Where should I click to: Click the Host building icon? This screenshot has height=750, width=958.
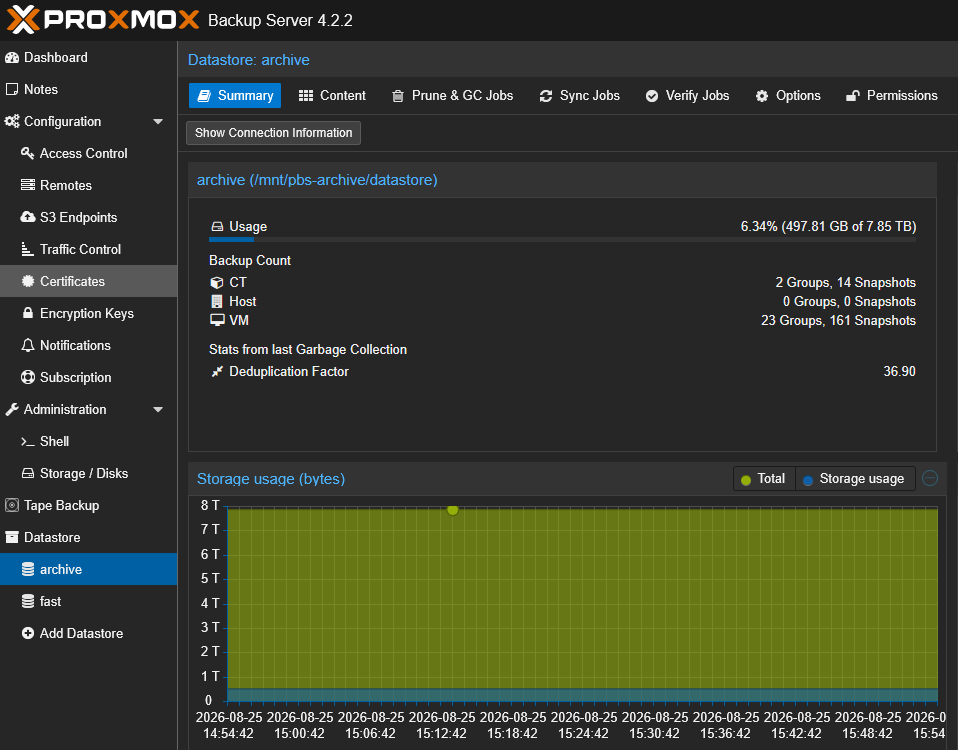coord(217,301)
